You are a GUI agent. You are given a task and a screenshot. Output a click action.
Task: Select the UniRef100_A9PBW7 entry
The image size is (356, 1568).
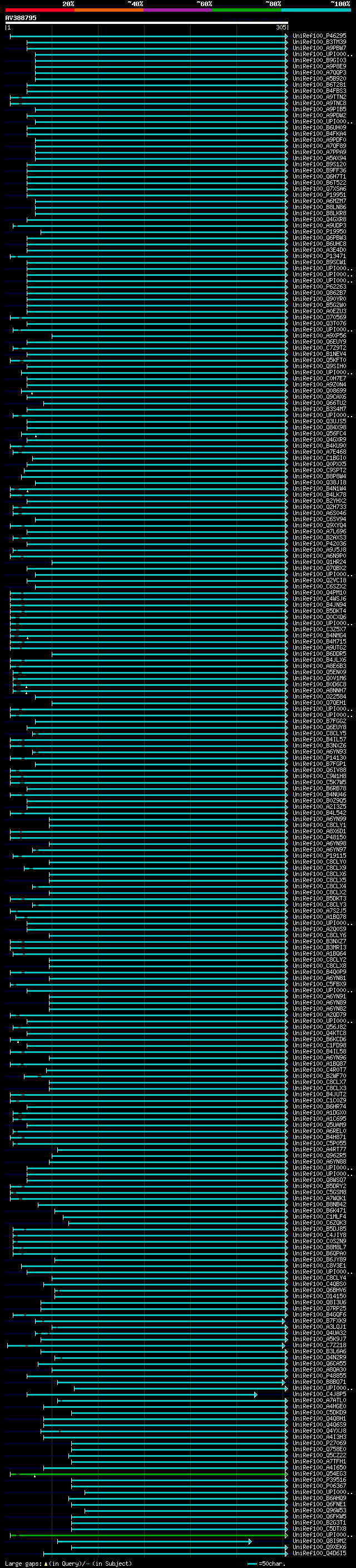click(x=319, y=49)
